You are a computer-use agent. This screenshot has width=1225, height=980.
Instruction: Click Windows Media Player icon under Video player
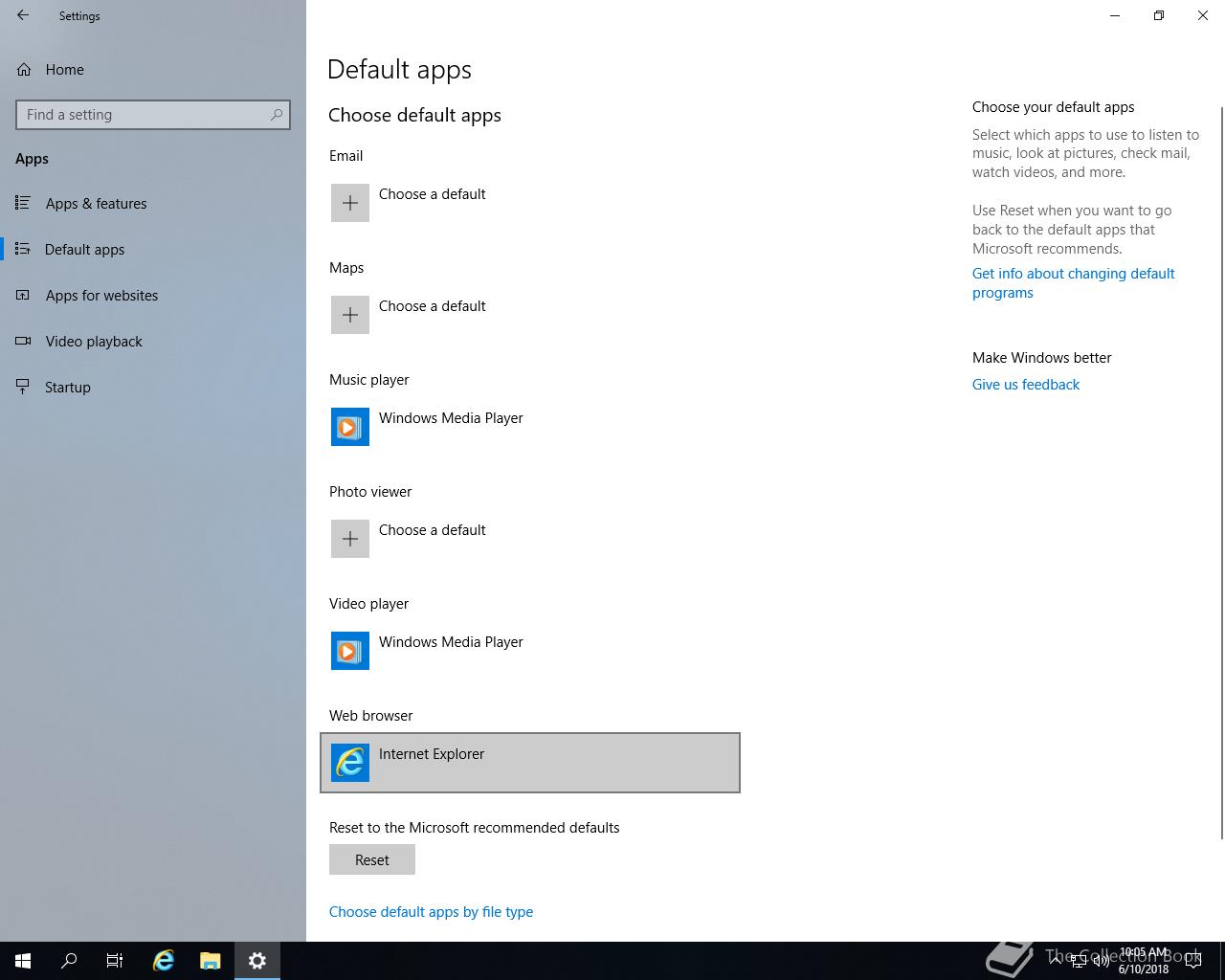tap(350, 651)
